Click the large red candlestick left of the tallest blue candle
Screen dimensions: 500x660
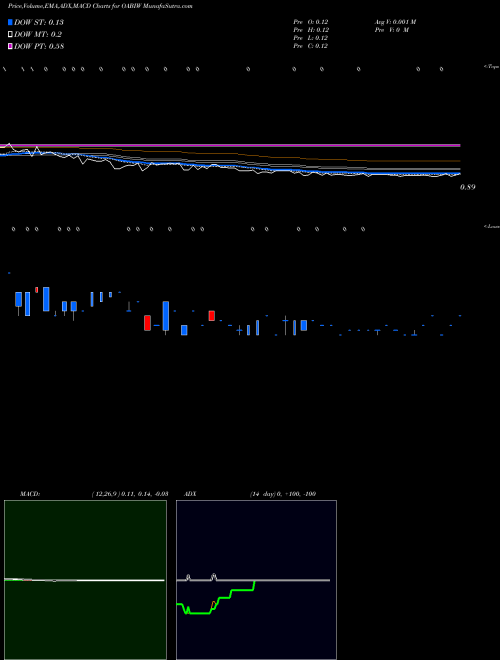(x=147, y=323)
